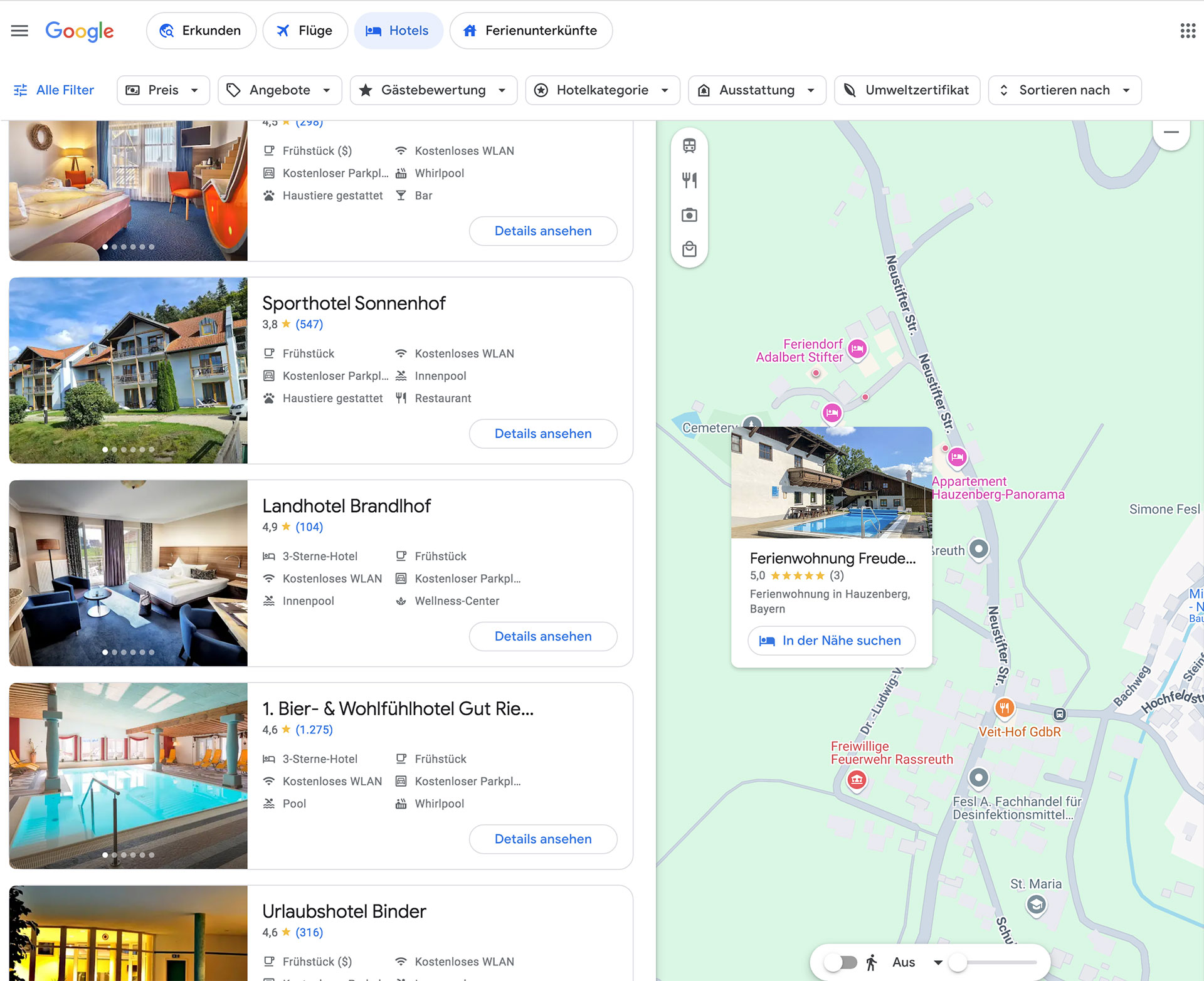Show shopping layer on the map
1204x981 pixels.
point(689,249)
